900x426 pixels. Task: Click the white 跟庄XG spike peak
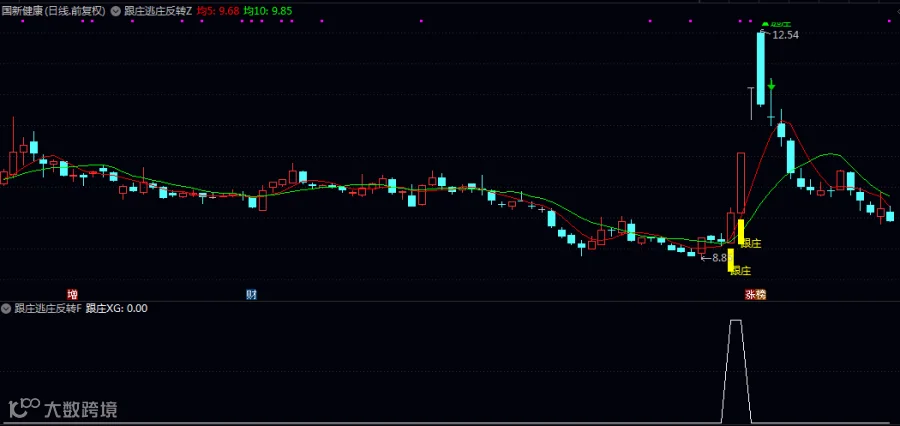(x=735, y=320)
